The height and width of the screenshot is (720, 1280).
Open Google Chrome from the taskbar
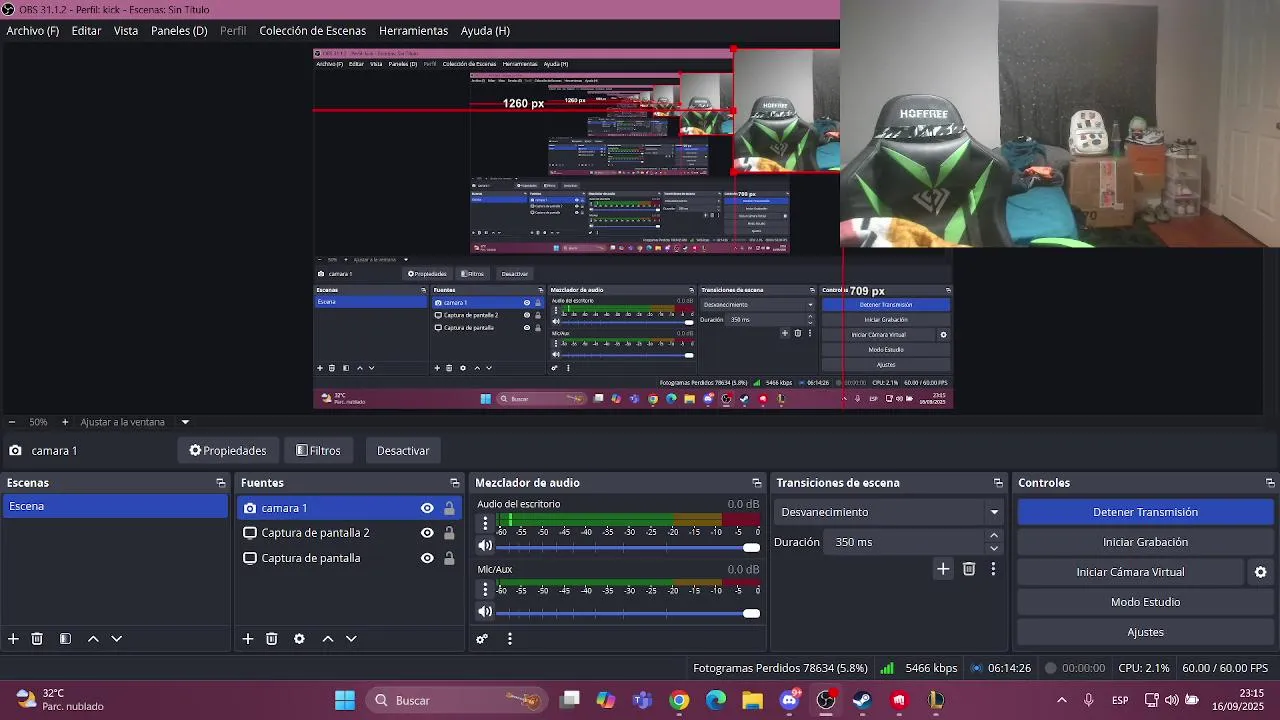coord(679,700)
